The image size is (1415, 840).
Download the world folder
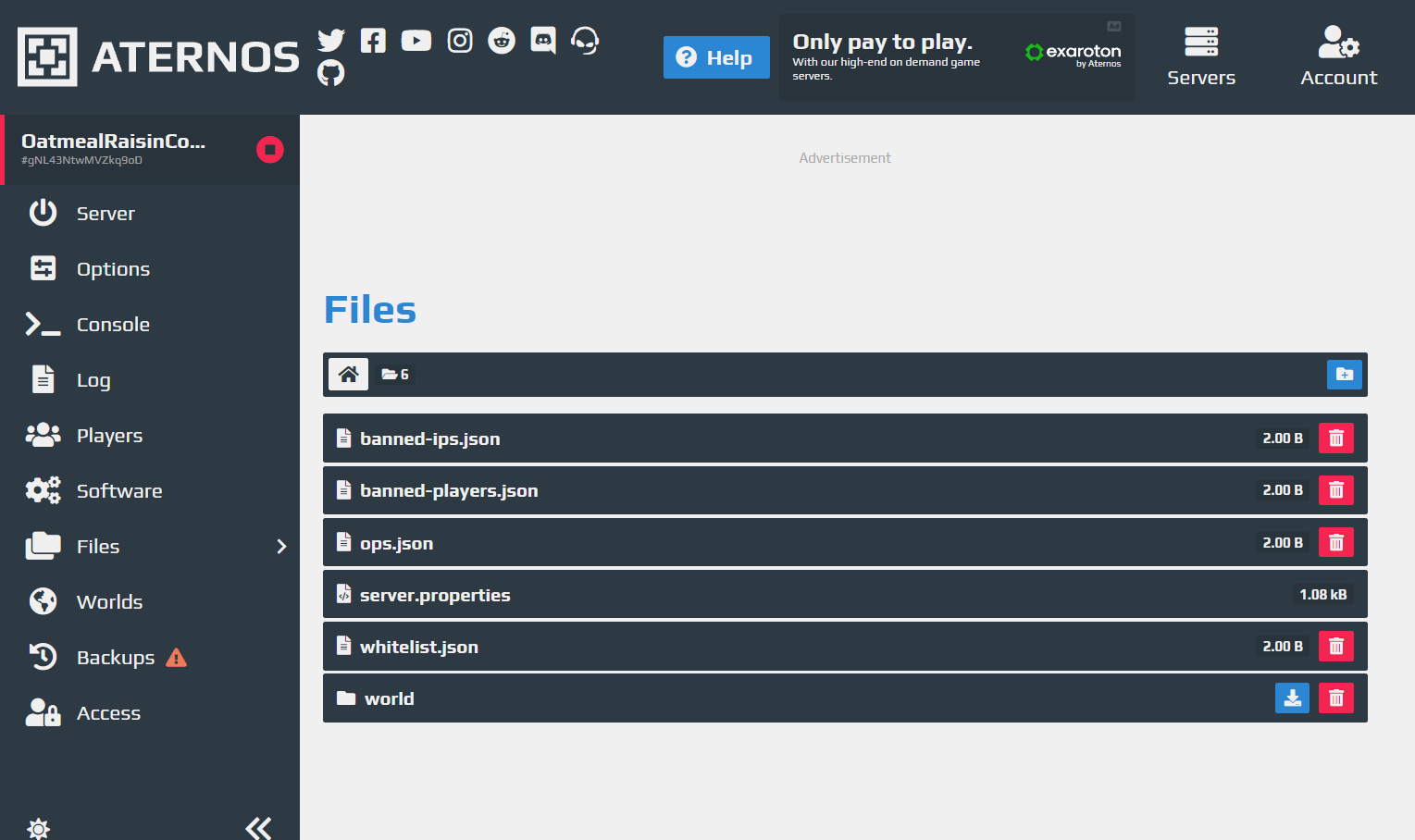1292,698
